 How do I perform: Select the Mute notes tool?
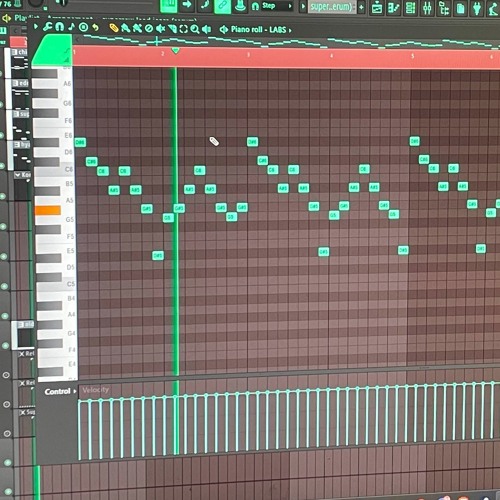(x=160, y=29)
